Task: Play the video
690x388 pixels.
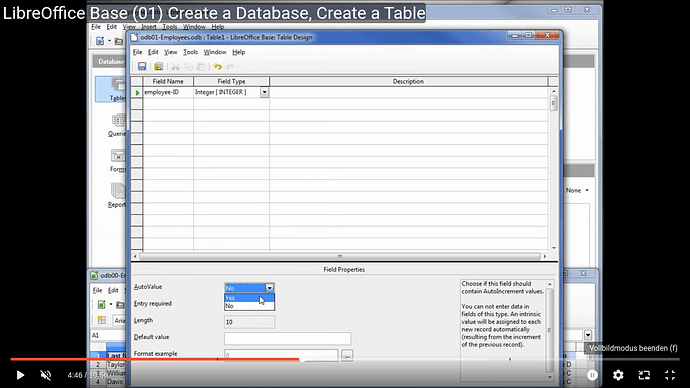Action: pyautogui.click(x=20, y=375)
